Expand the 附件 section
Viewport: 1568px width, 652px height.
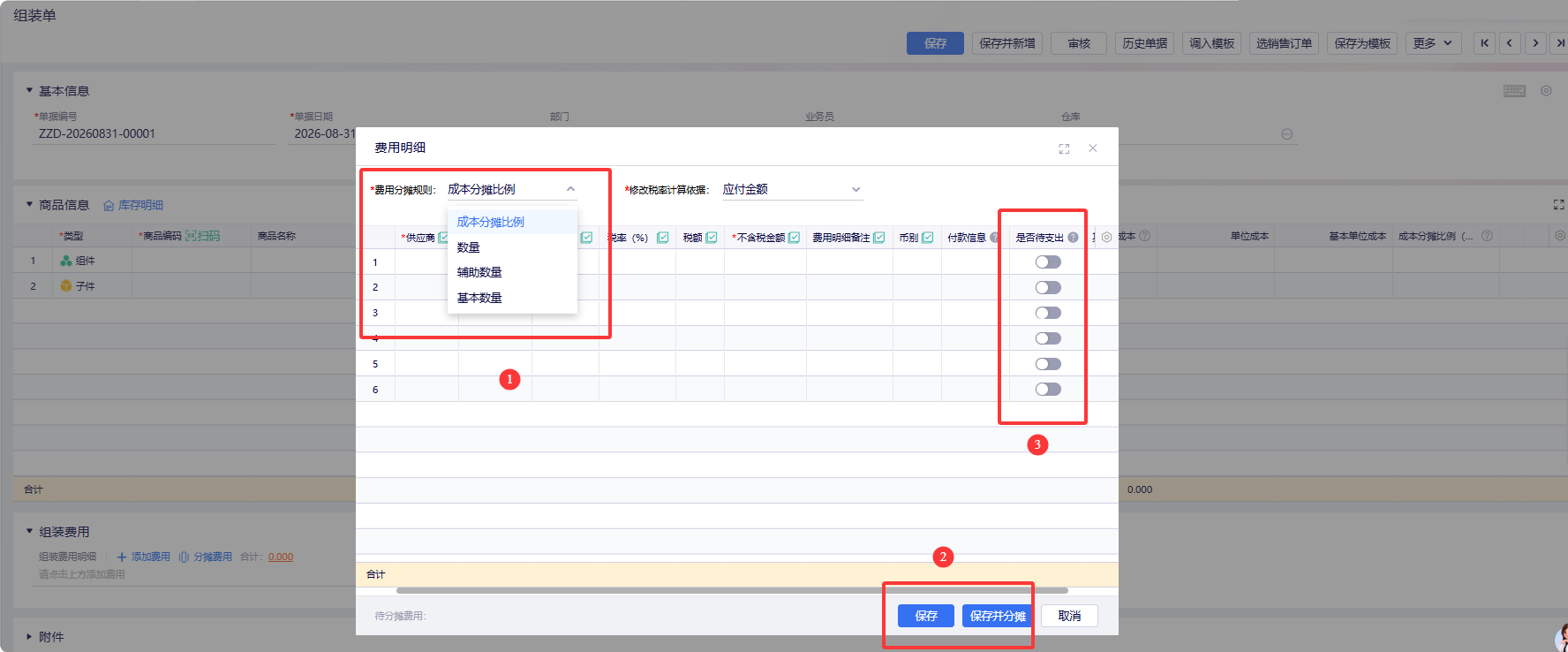tap(29, 637)
